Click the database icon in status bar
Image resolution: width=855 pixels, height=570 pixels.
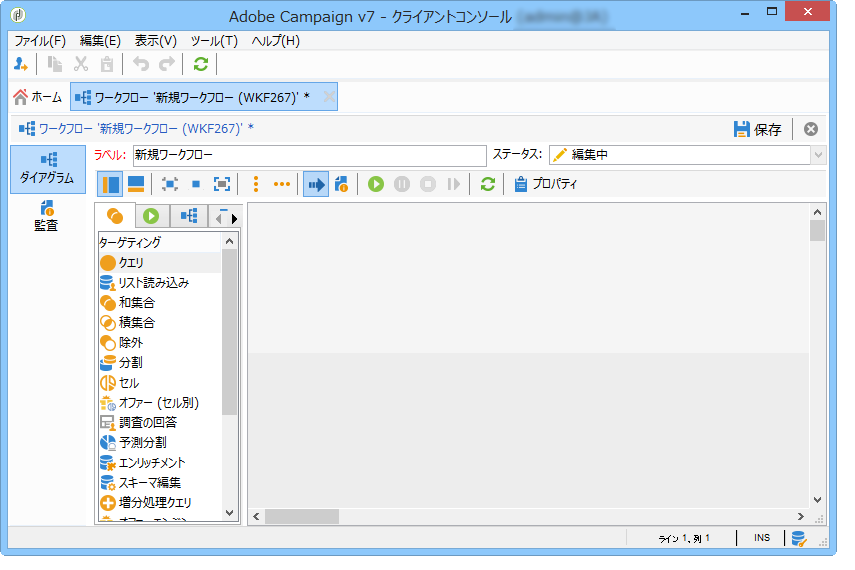pos(799,539)
